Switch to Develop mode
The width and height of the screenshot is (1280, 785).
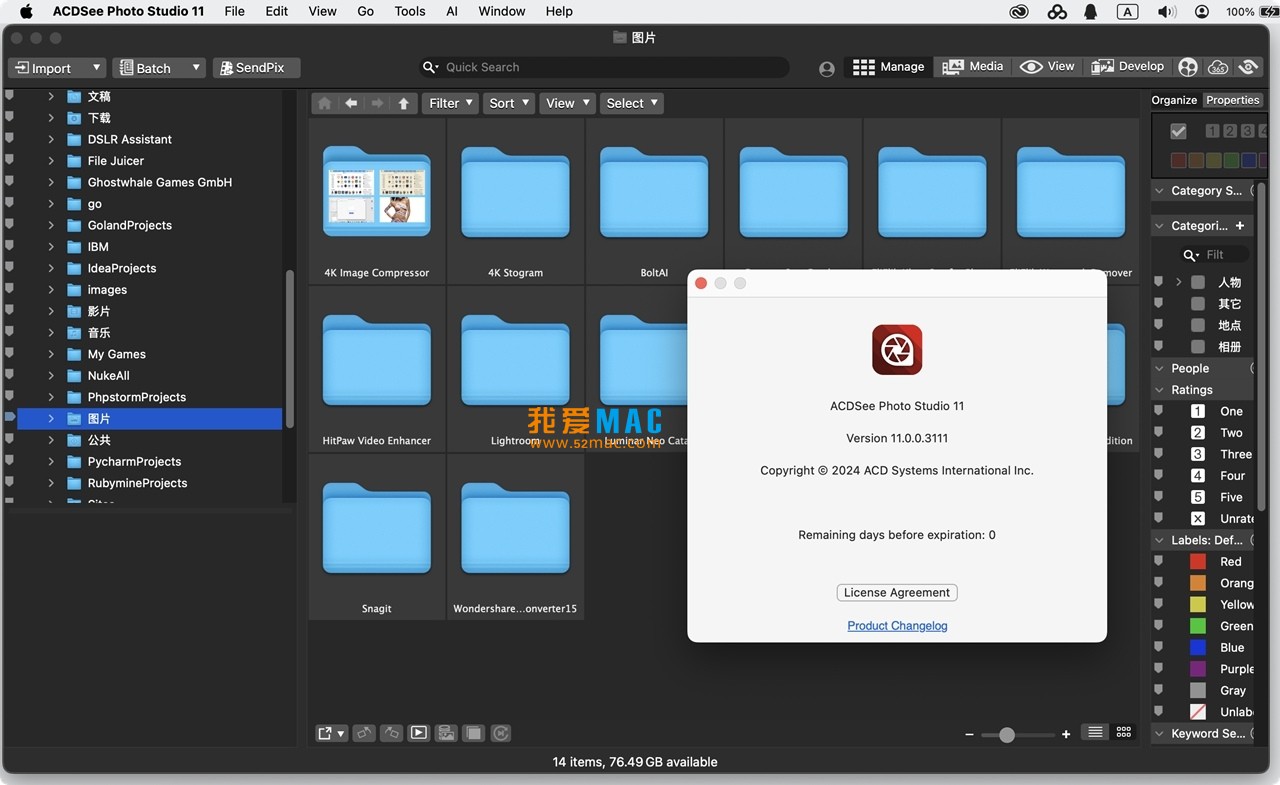(1128, 67)
